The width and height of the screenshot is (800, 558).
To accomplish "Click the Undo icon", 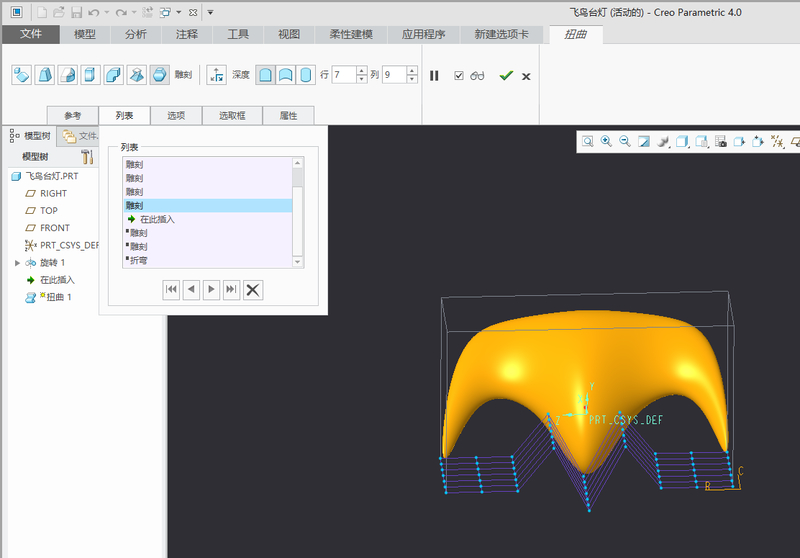I will 93,12.
